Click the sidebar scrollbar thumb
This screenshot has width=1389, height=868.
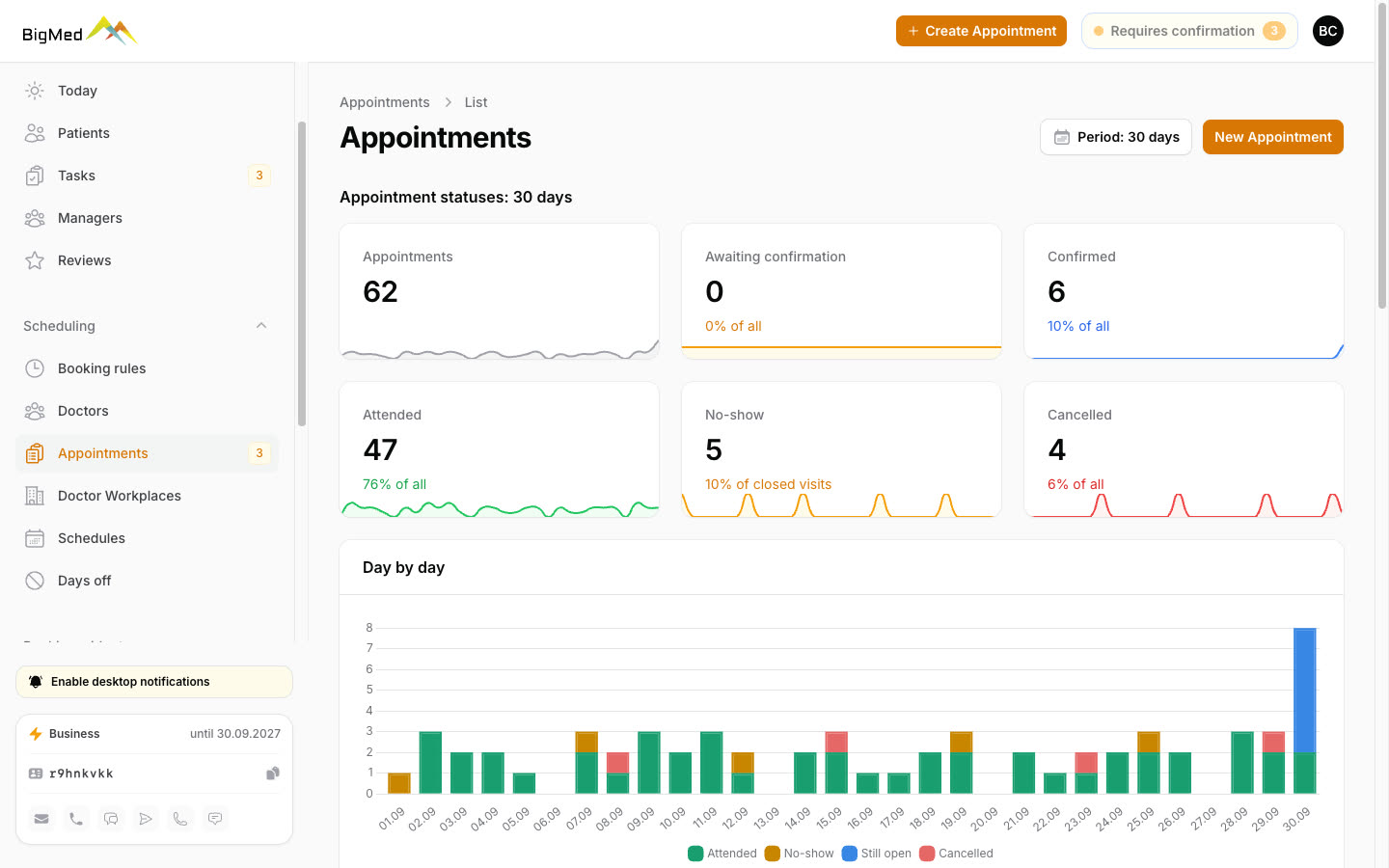tap(302, 274)
